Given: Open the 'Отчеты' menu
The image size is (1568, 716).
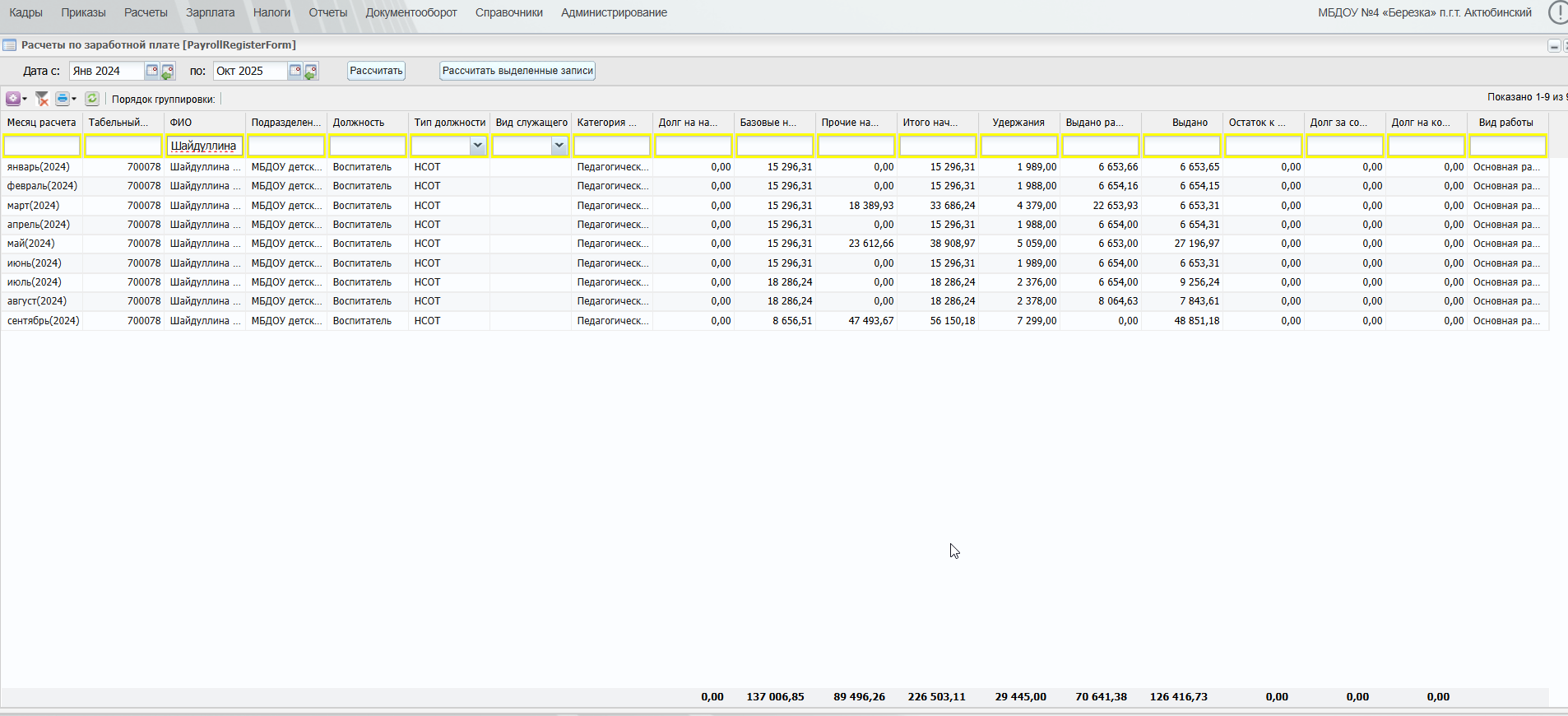Looking at the screenshot, I should click(x=327, y=12).
